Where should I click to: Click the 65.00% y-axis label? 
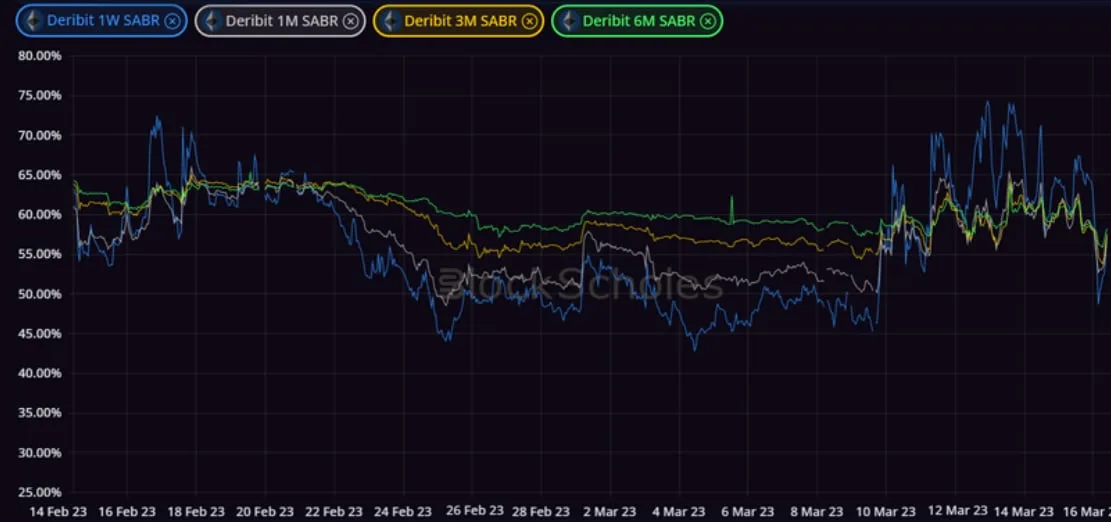pos(40,174)
